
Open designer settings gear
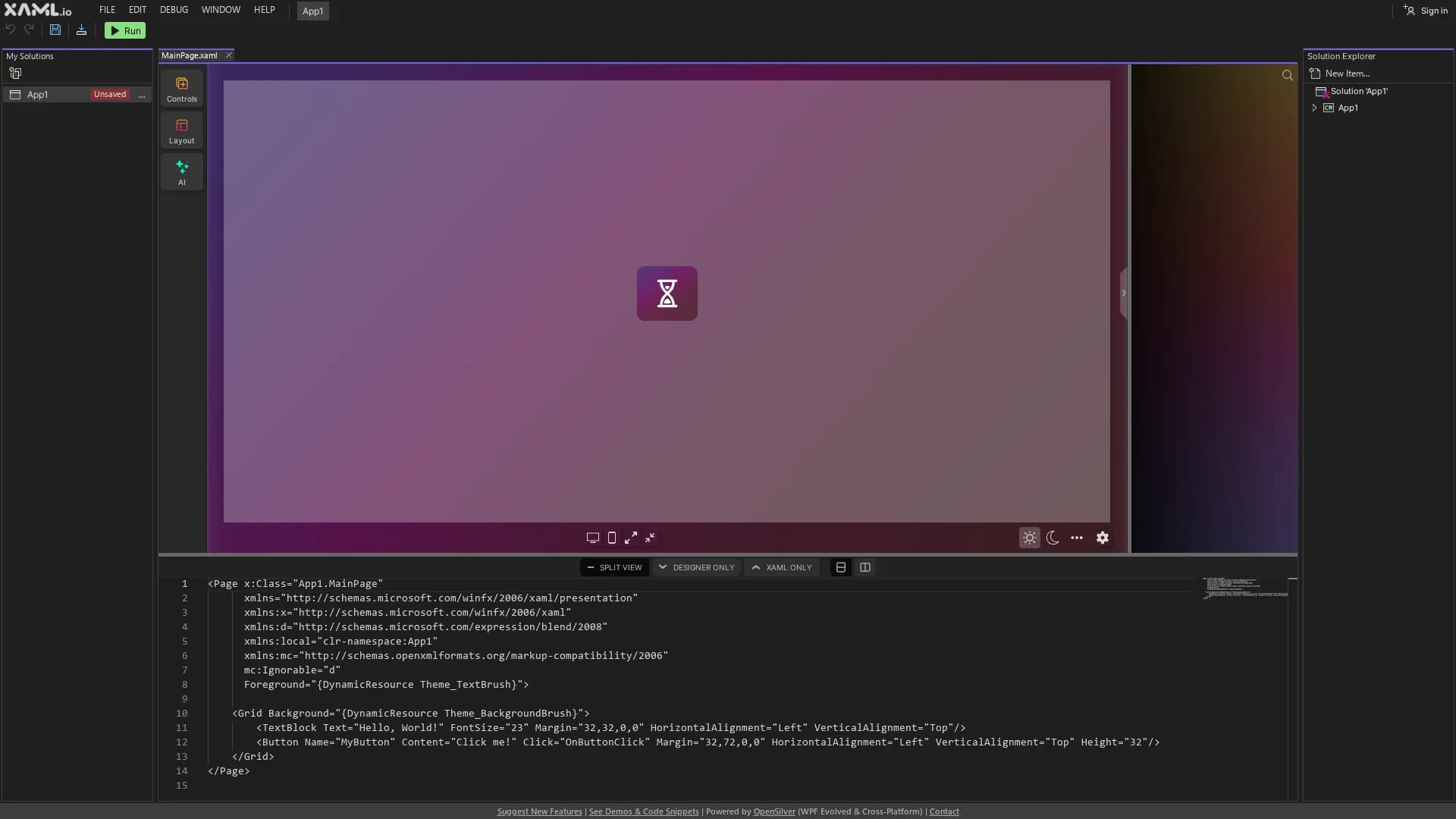tap(1103, 538)
